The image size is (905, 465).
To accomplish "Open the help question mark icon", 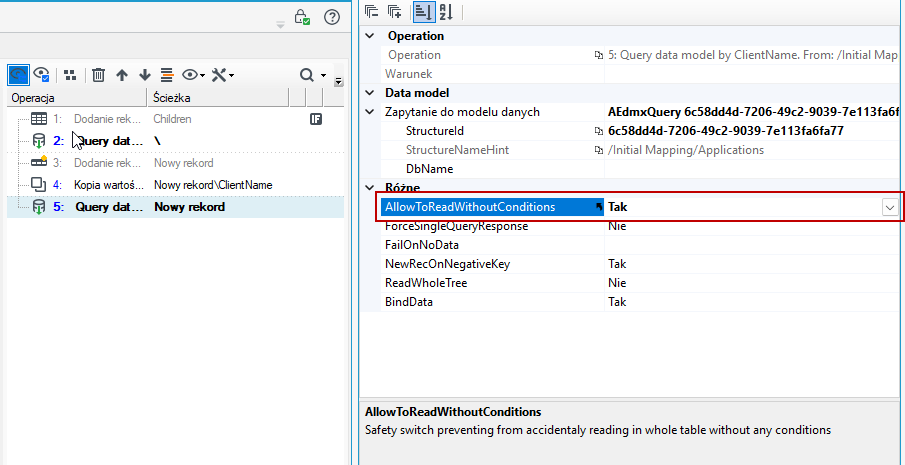I will click(332, 17).
